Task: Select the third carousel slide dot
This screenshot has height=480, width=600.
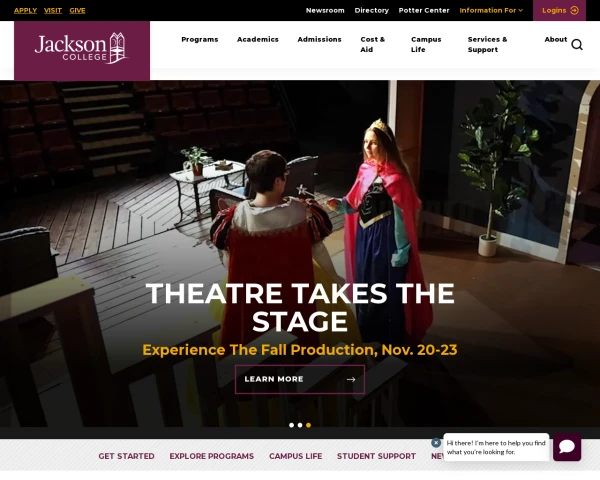Action: coord(308,425)
